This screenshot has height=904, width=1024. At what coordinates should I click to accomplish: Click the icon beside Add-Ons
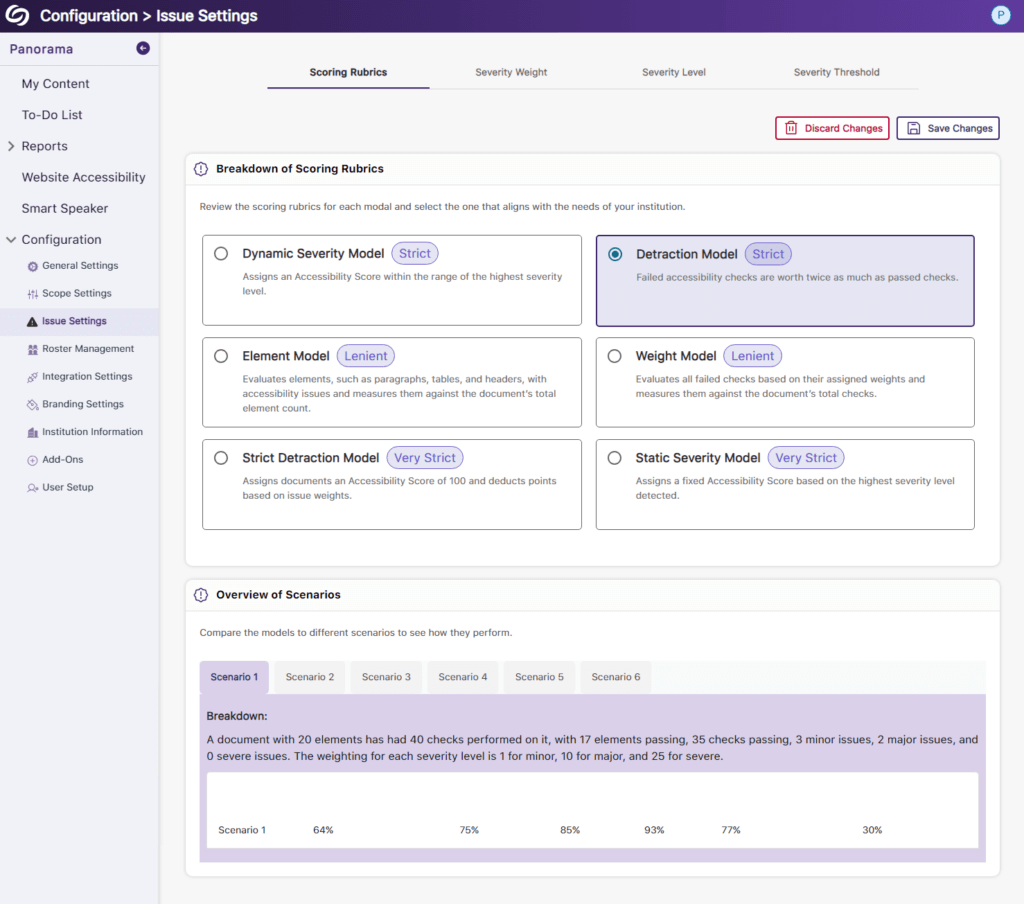click(x=31, y=459)
